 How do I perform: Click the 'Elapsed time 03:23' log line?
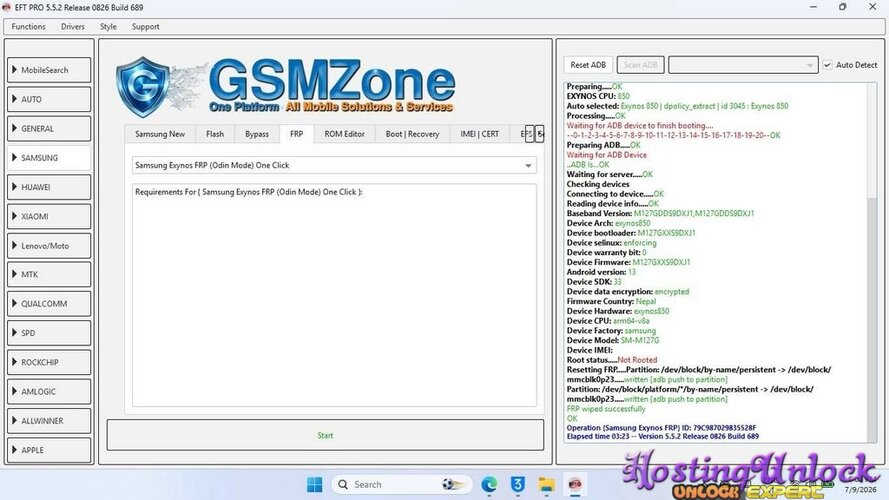tap(662, 437)
